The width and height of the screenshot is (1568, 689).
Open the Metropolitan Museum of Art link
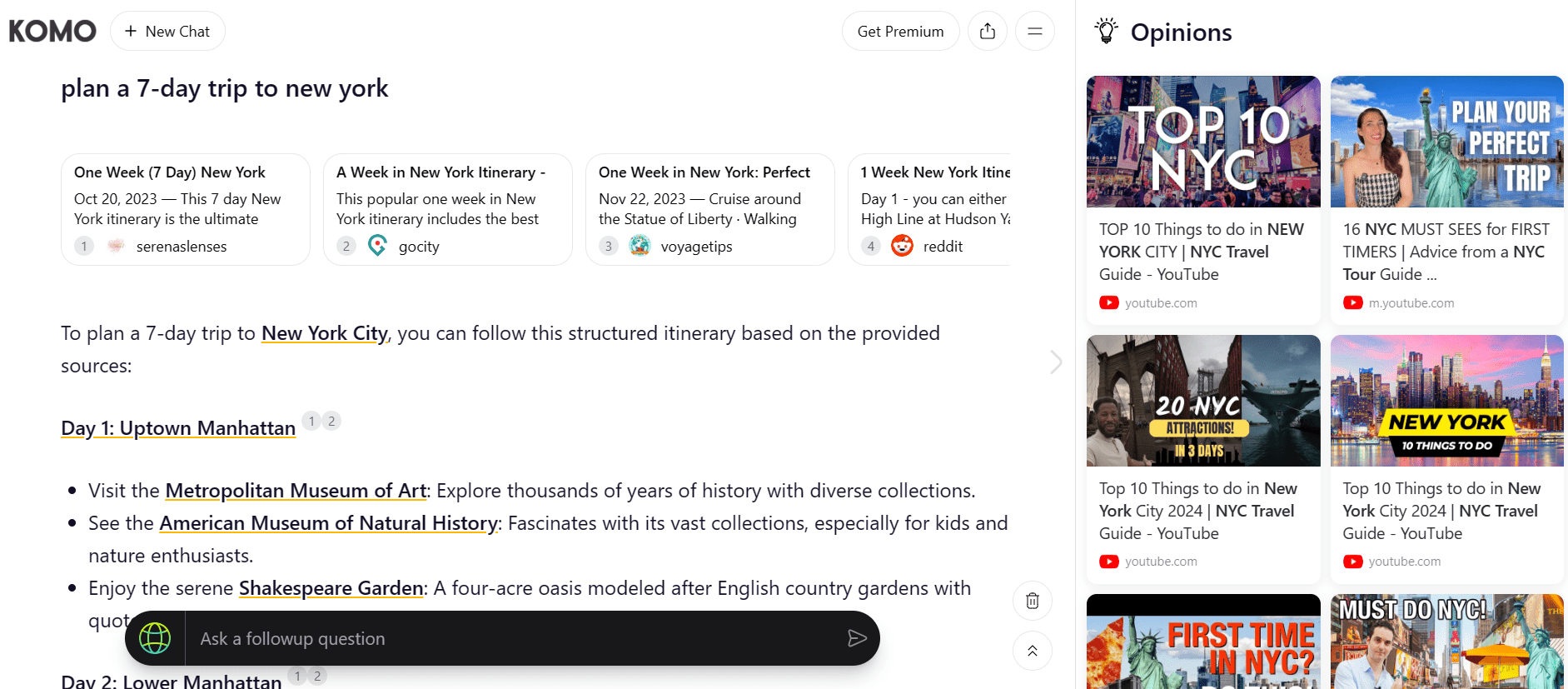point(296,491)
